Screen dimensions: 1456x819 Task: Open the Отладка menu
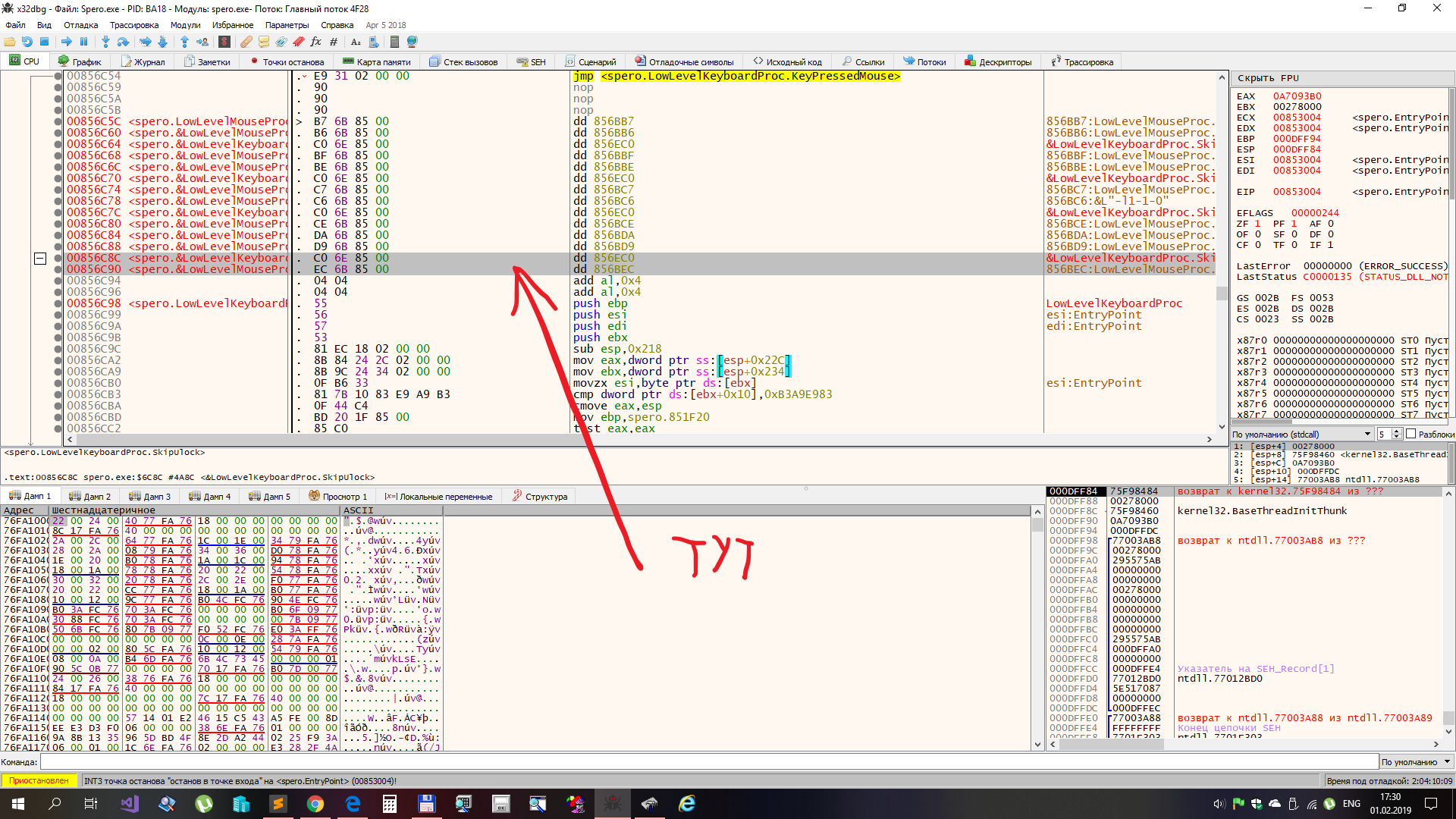click(80, 25)
